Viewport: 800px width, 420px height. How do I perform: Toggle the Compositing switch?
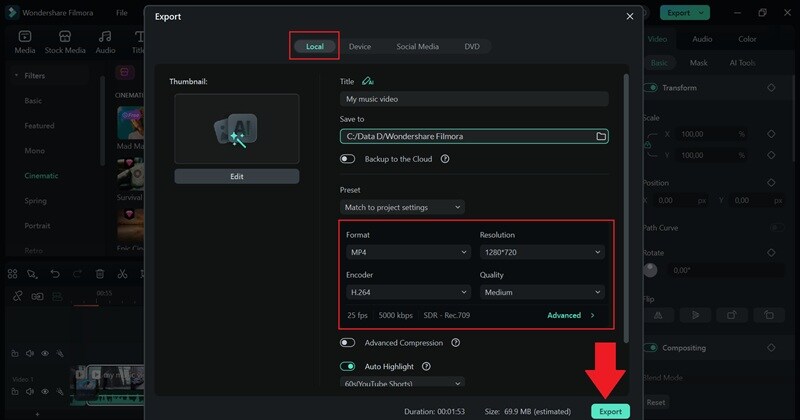[651, 348]
